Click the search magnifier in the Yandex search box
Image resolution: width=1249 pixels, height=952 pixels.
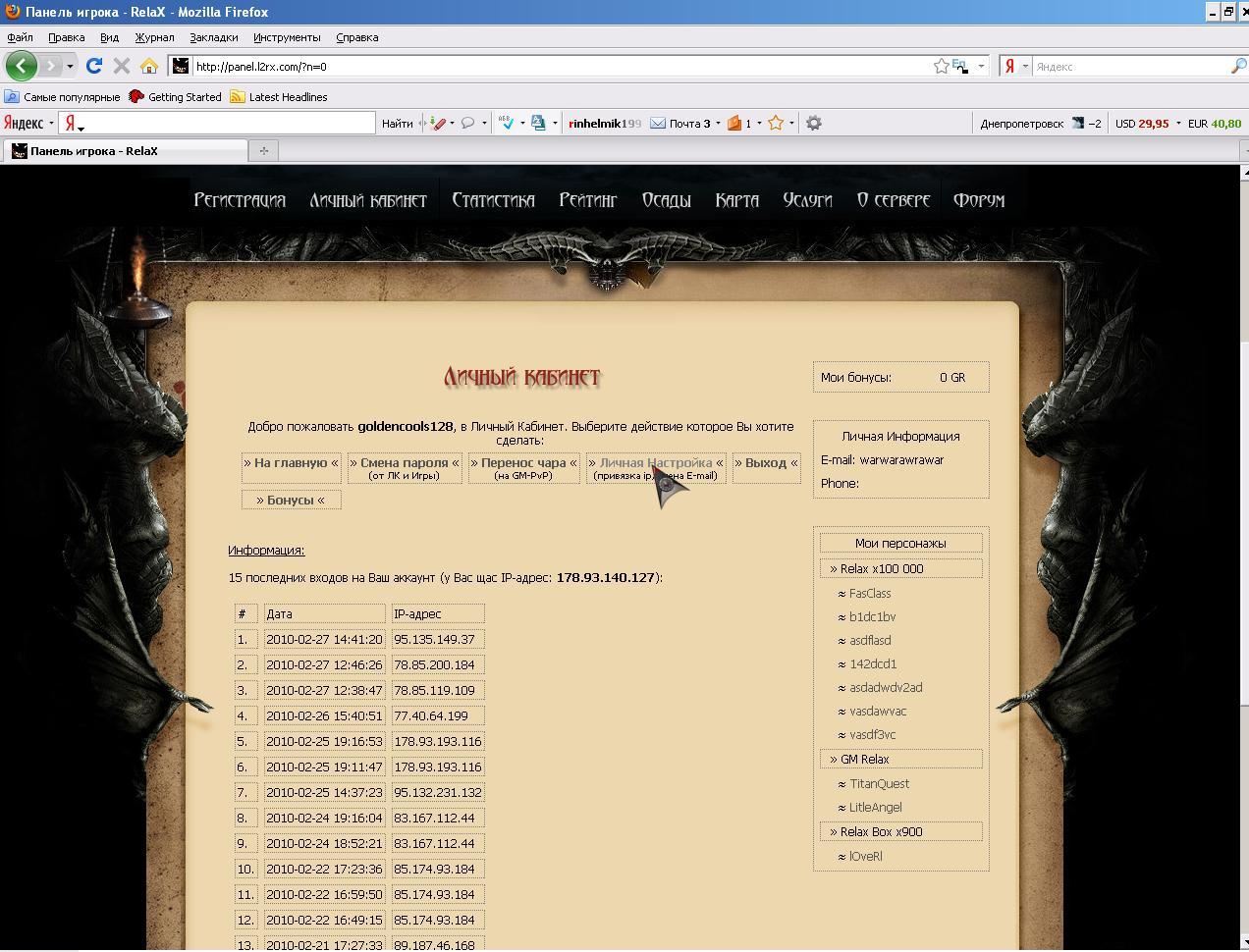click(1238, 66)
